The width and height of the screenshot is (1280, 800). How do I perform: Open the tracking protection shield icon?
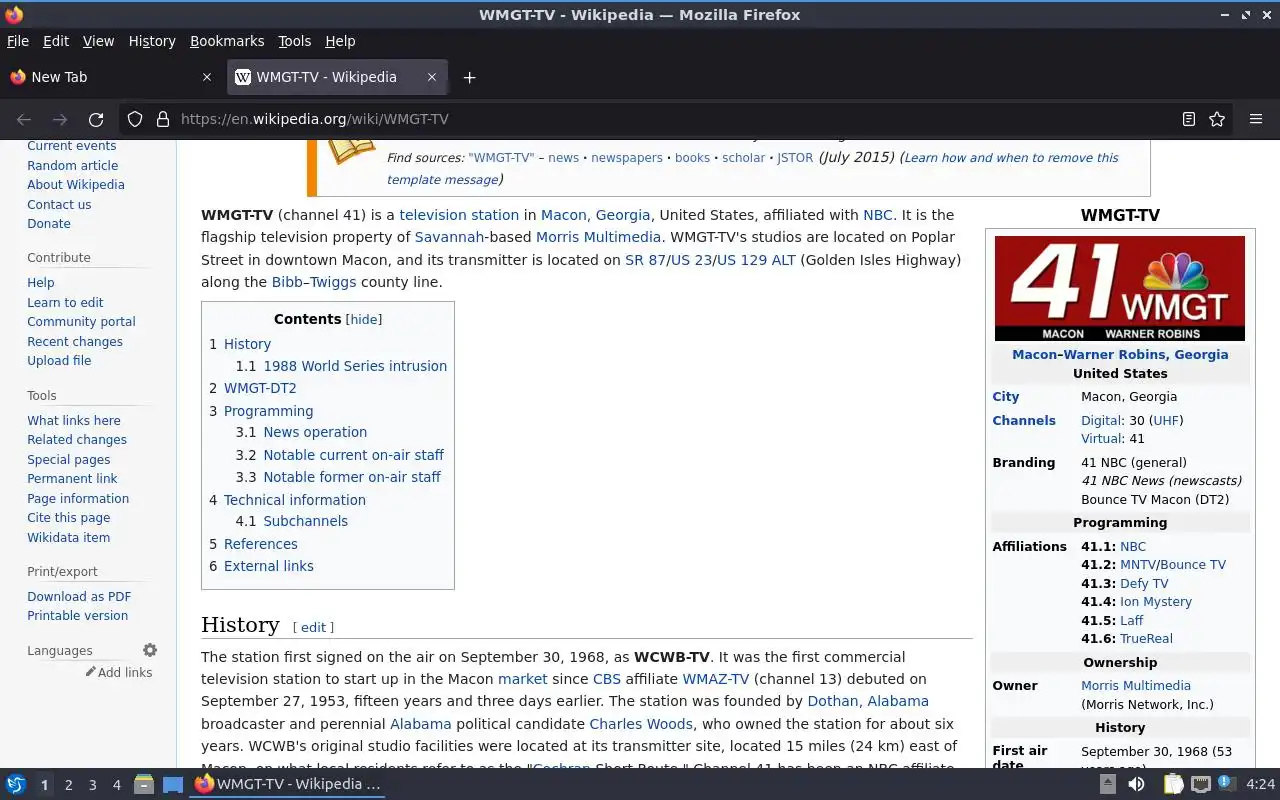[135, 119]
